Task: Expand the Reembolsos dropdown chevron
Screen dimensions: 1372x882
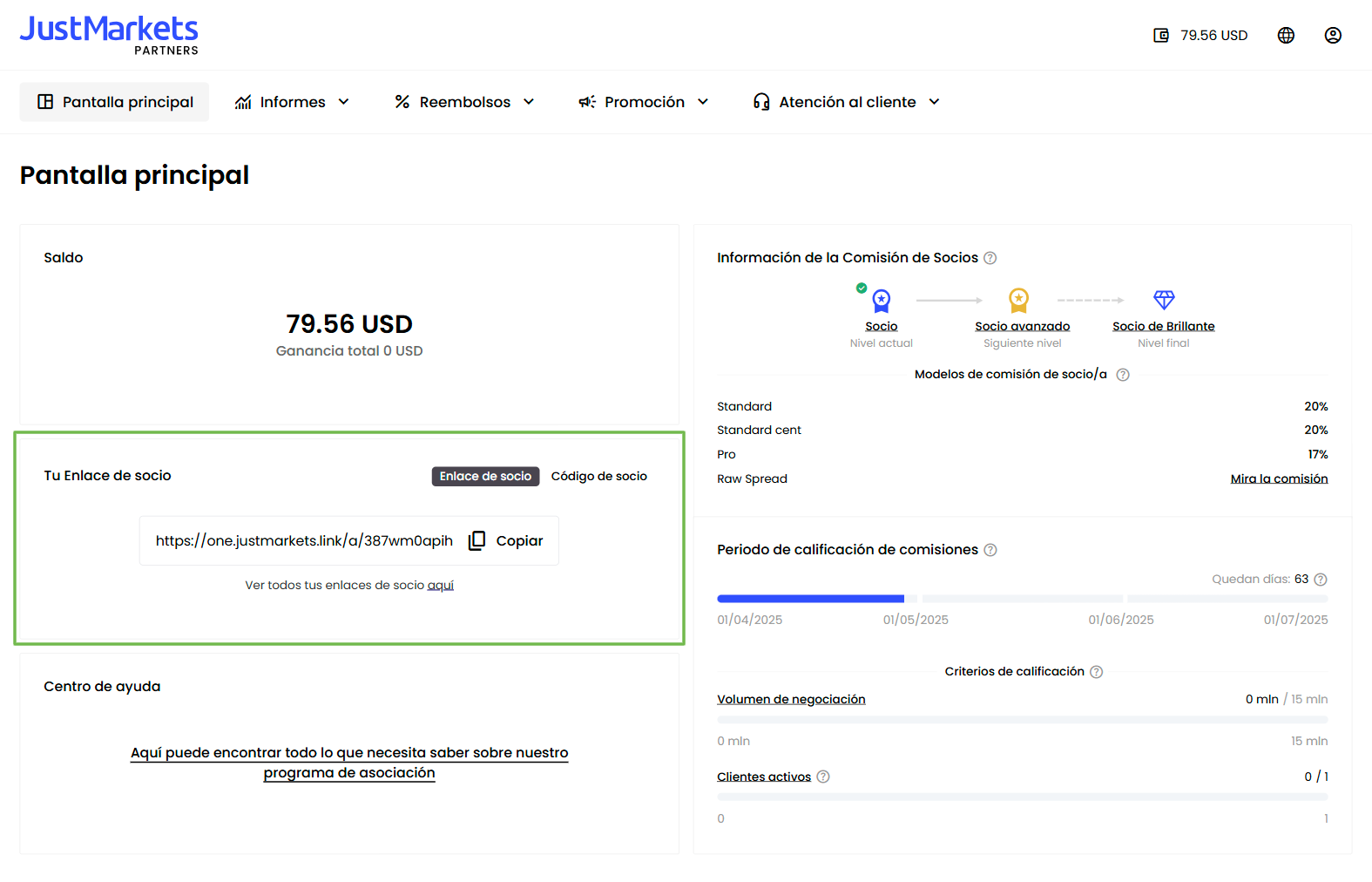Action: 529,102
